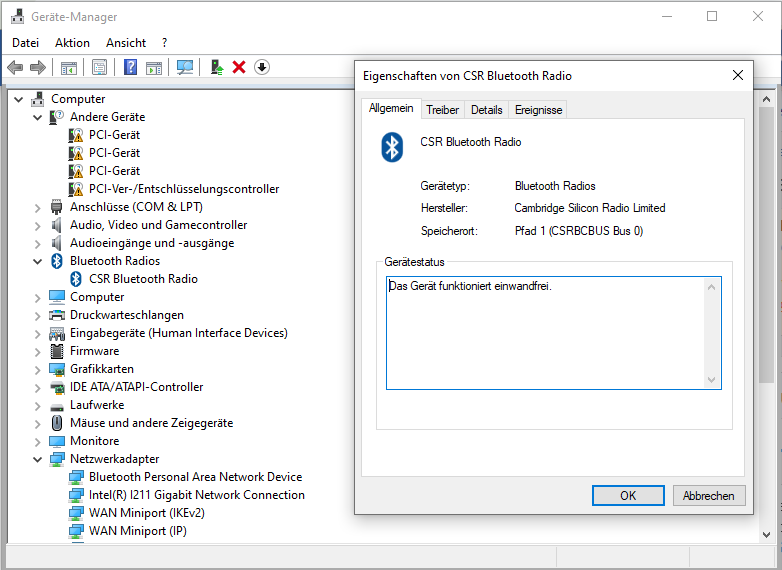Click the IDE ATA/ATAPI-Controller icon
This screenshot has width=782, height=570.
(x=57, y=387)
